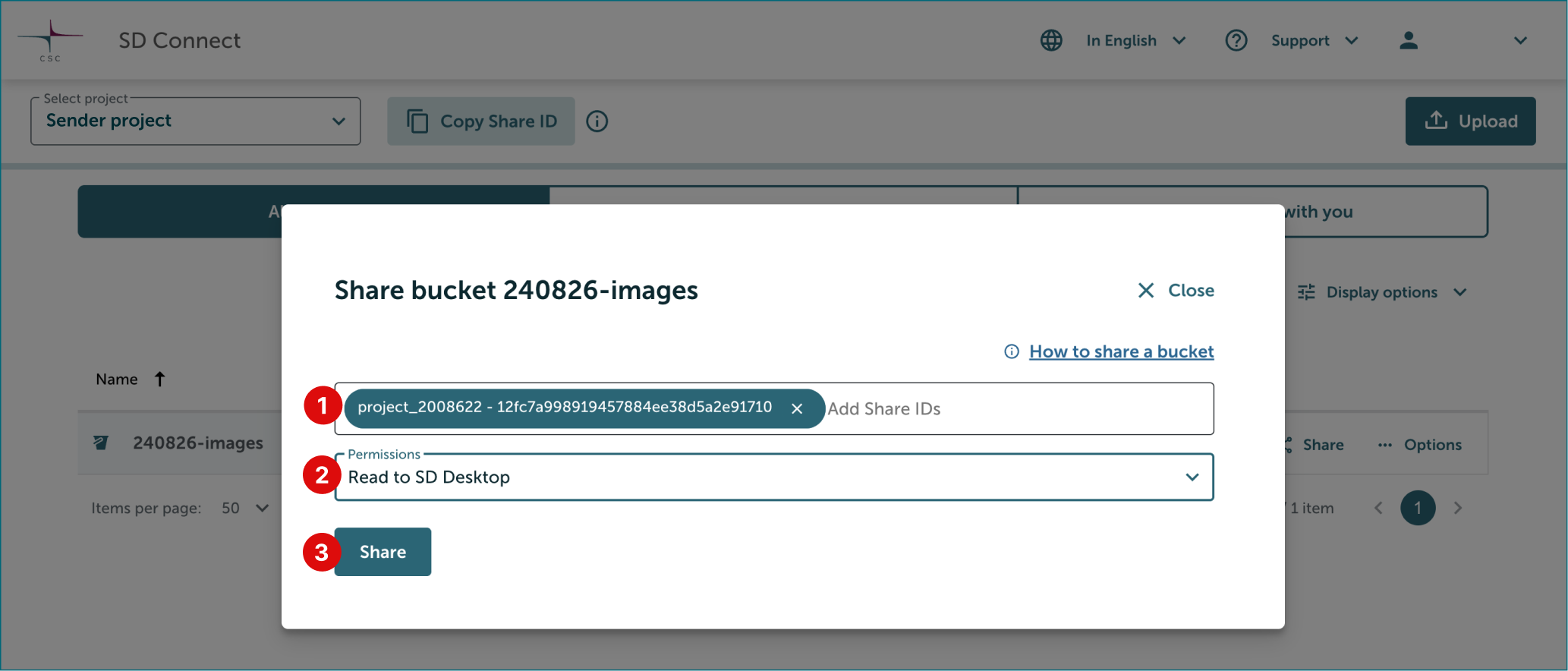
Task: Go to the next page arrow
Action: pos(1457,508)
